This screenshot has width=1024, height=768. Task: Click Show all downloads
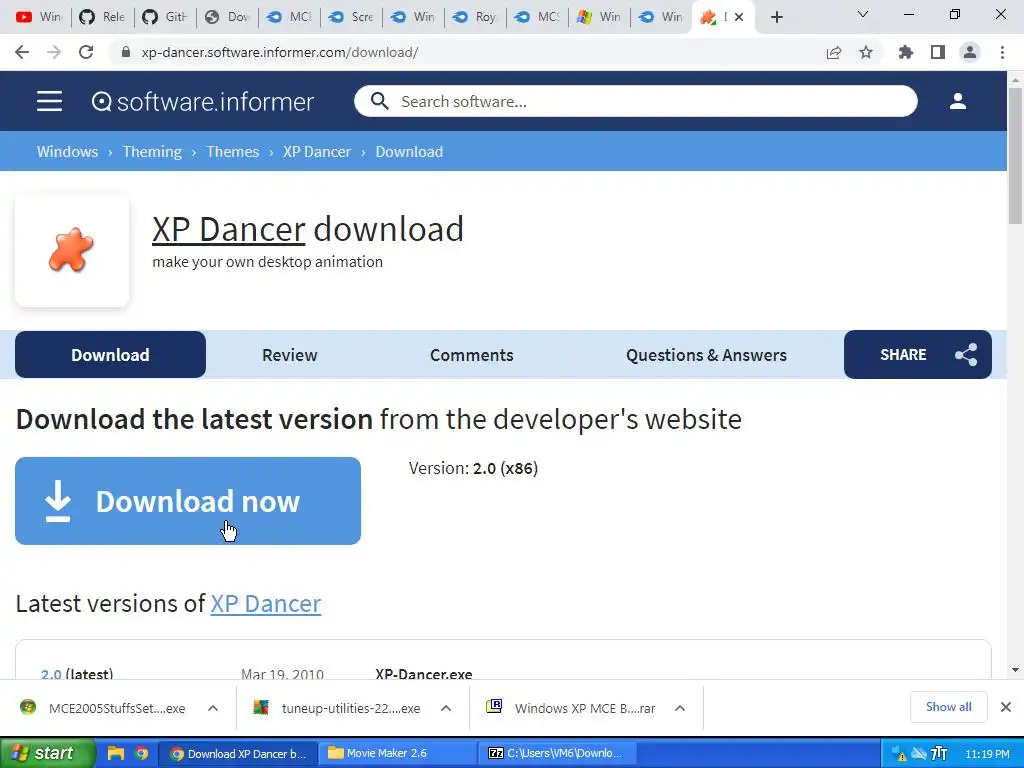tap(948, 707)
